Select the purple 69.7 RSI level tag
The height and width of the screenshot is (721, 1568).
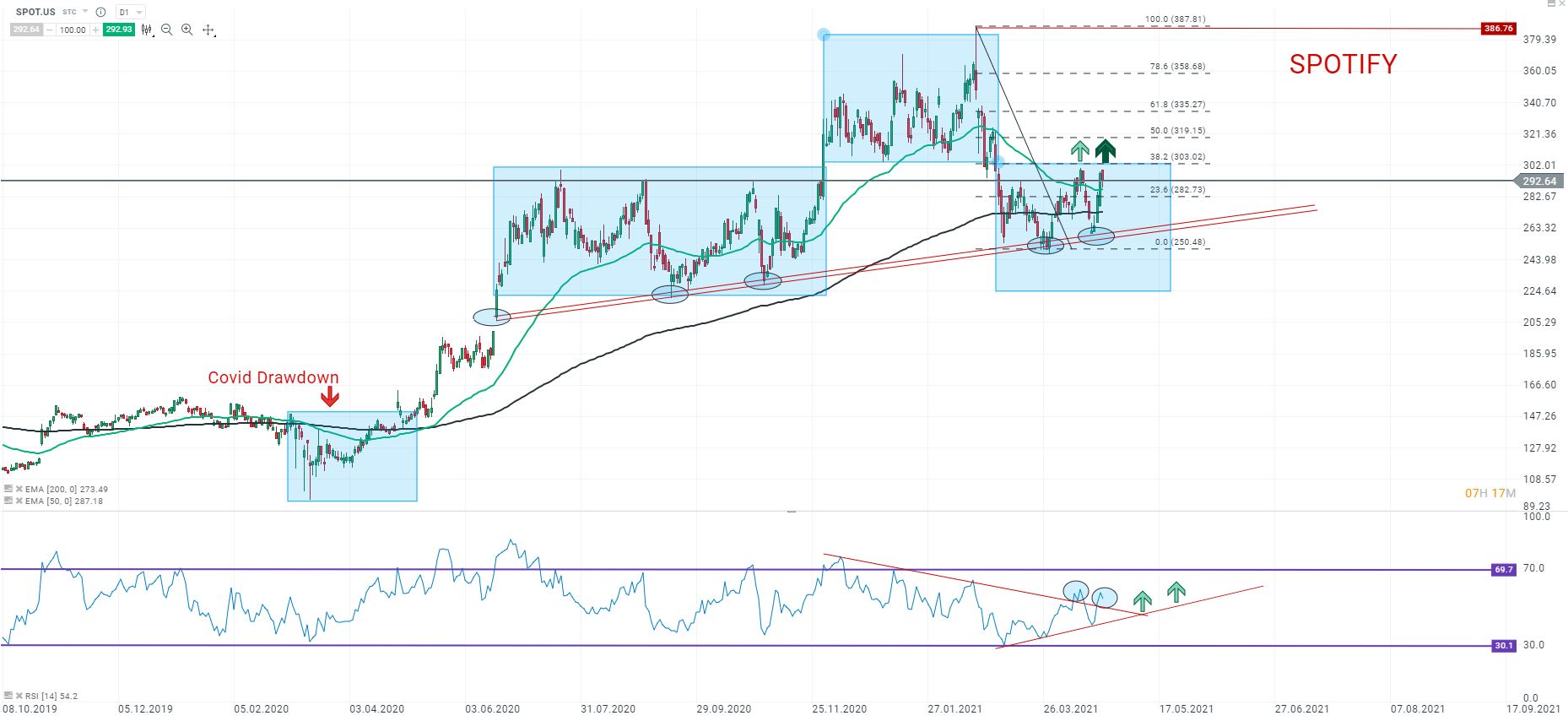(1503, 570)
